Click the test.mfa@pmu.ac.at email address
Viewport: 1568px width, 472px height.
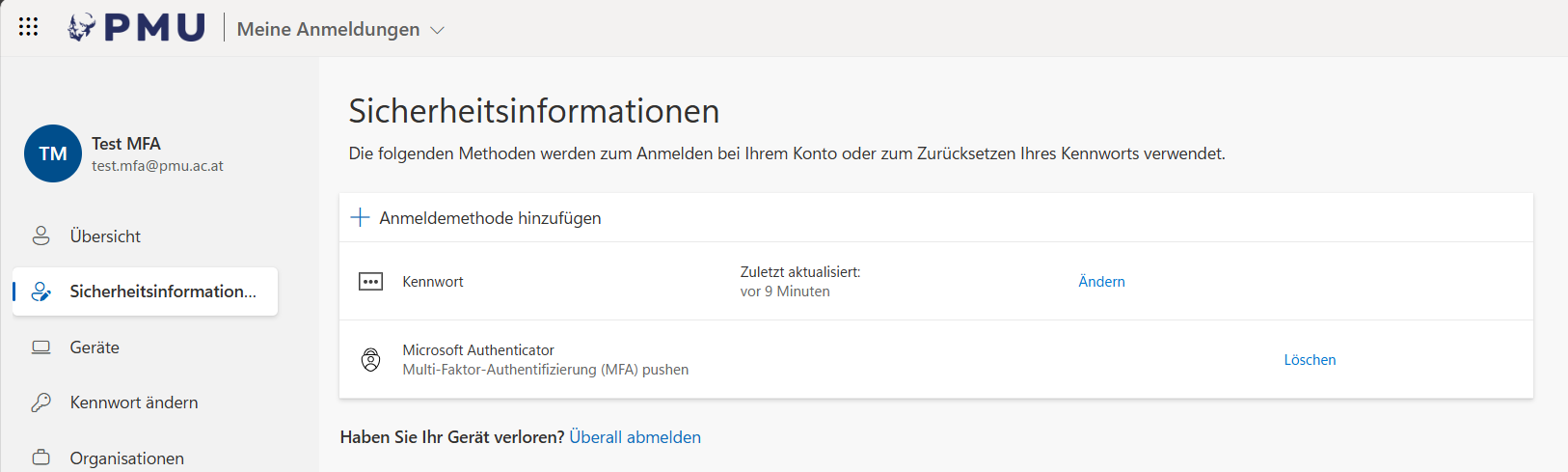point(157,166)
